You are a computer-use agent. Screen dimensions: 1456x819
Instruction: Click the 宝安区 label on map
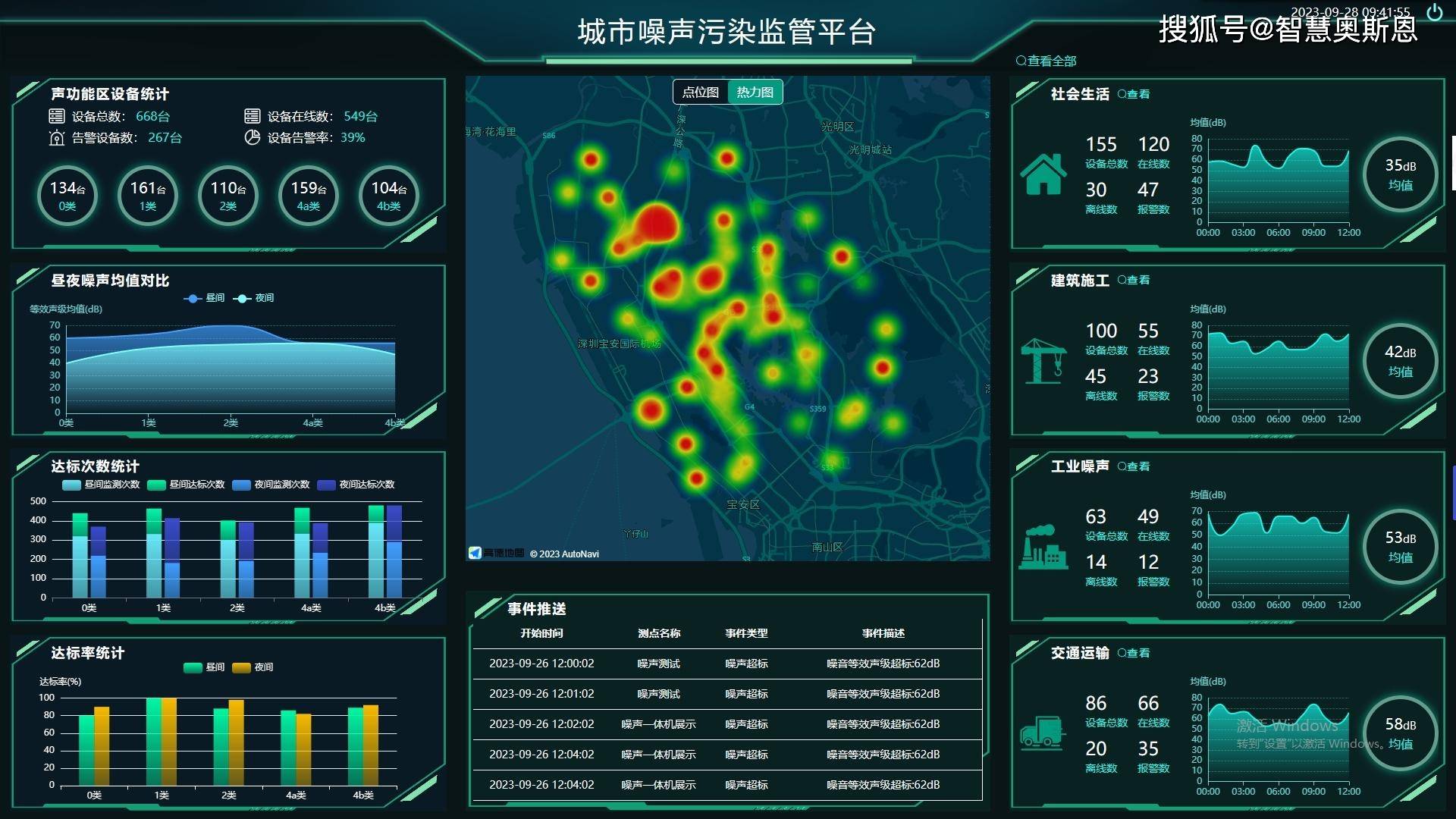pyautogui.click(x=743, y=504)
